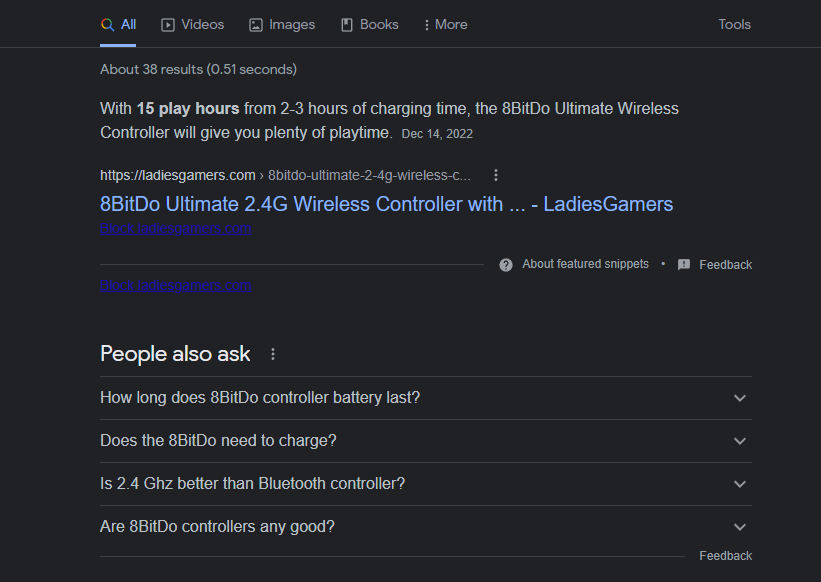Image resolution: width=821 pixels, height=582 pixels.
Task: Click the question mark icon for featured snippets
Action: pos(506,265)
